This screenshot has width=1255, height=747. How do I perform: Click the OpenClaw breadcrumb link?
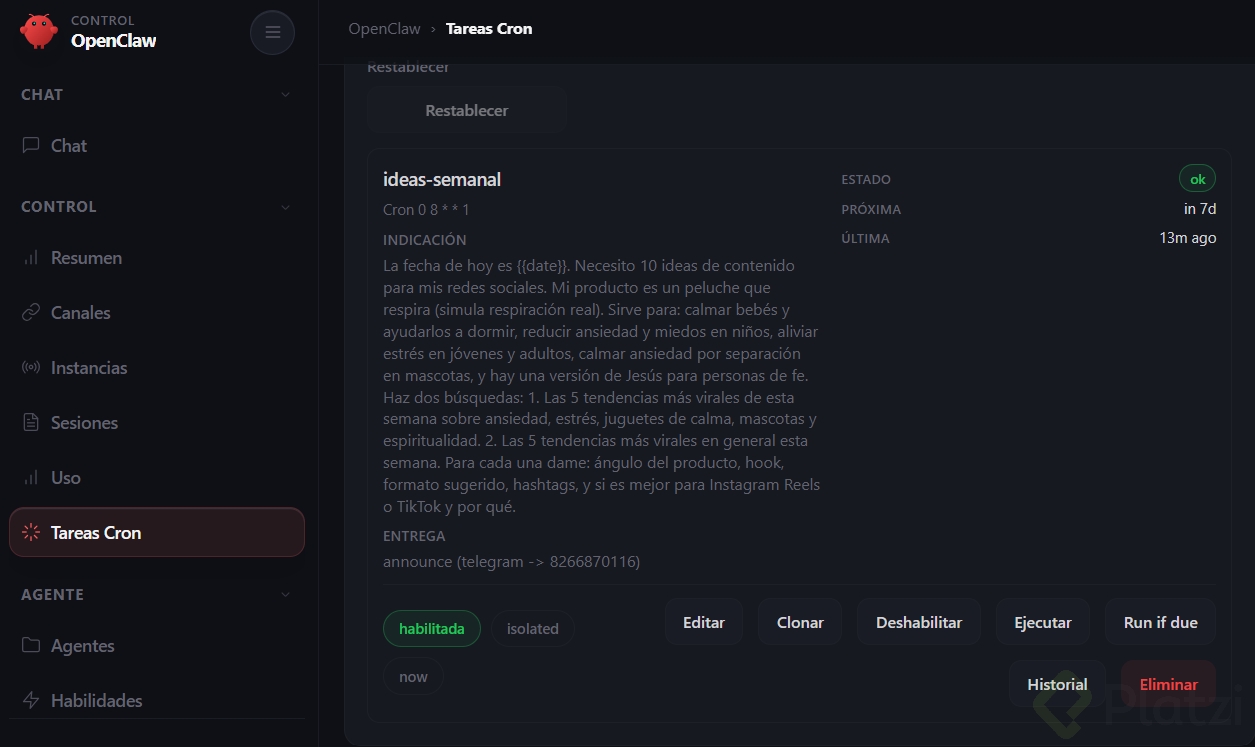tap(384, 29)
